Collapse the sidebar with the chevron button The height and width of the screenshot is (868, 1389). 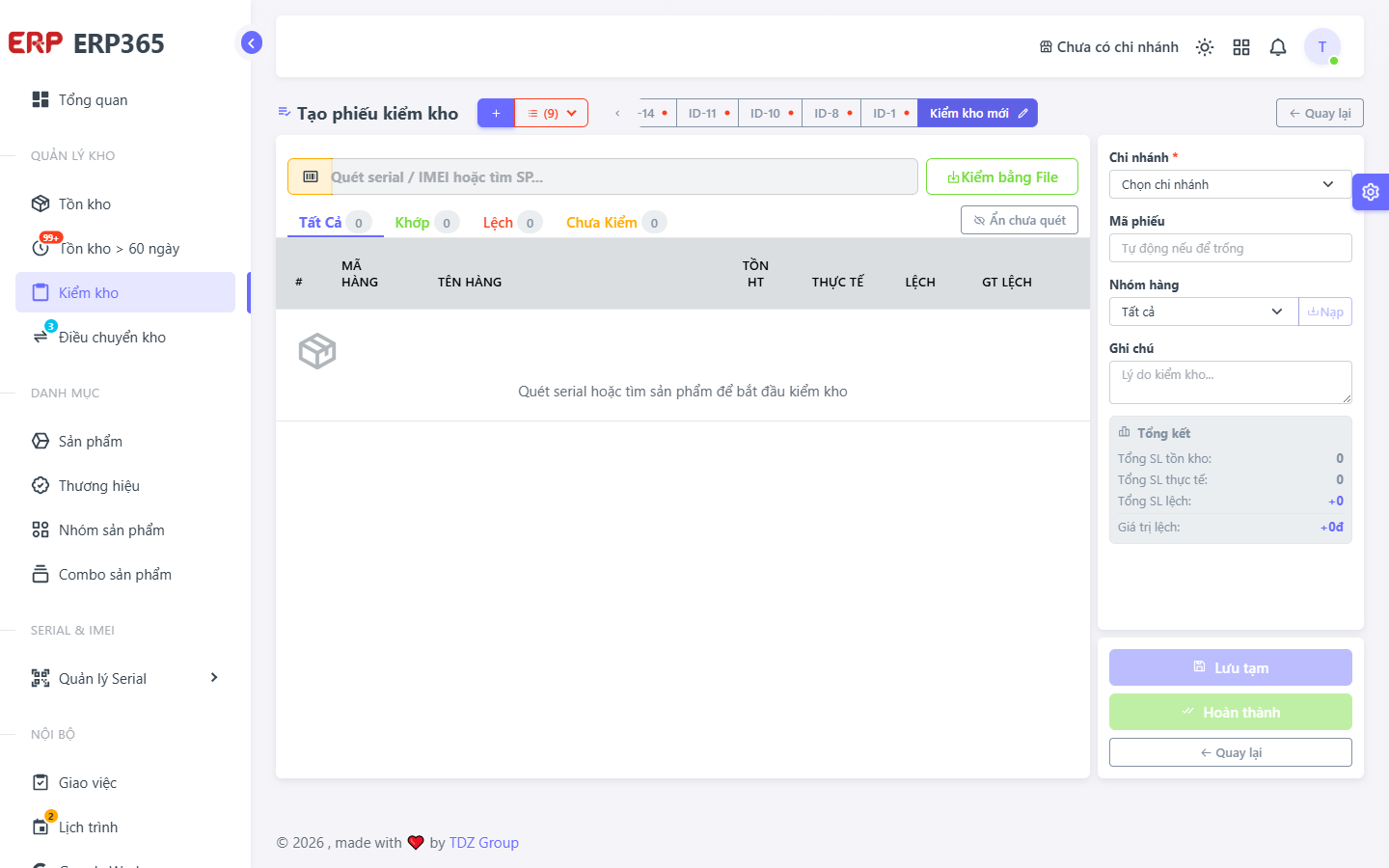click(x=252, y=42)
